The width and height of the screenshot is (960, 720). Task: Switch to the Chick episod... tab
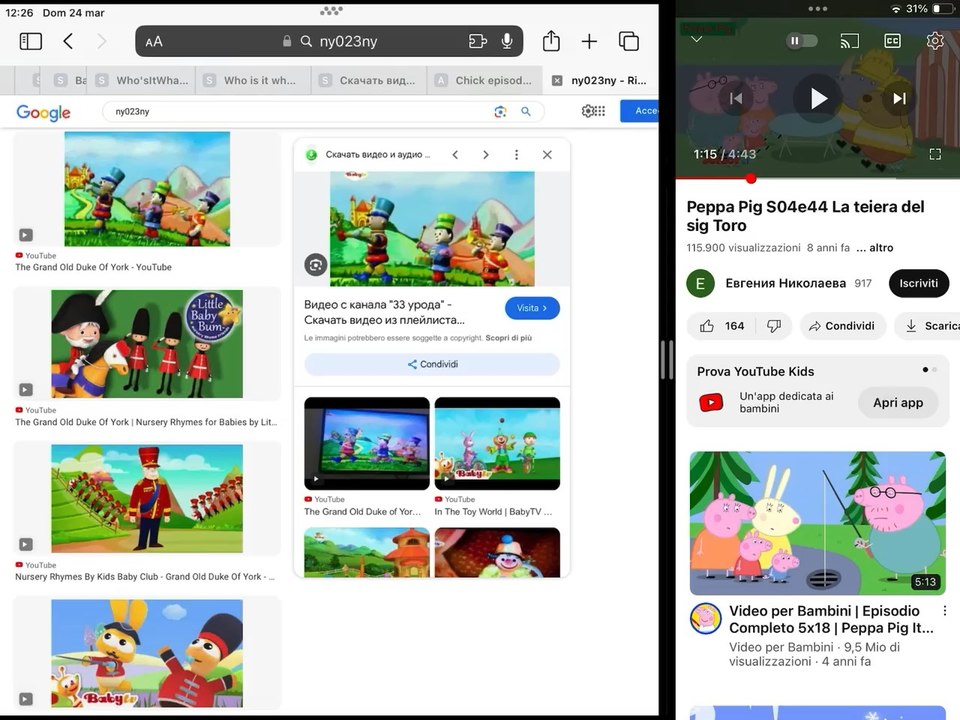484,80
